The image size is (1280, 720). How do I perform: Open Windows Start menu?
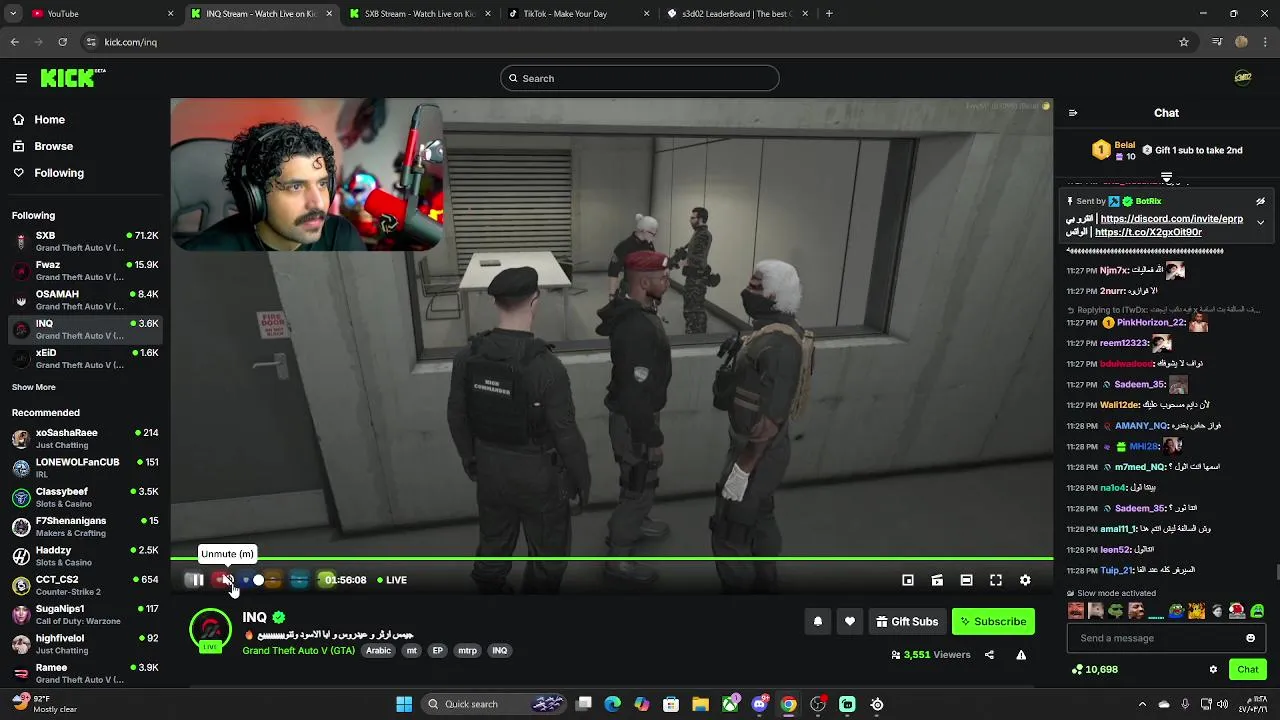pyautogui.click(x=404, y=704)
